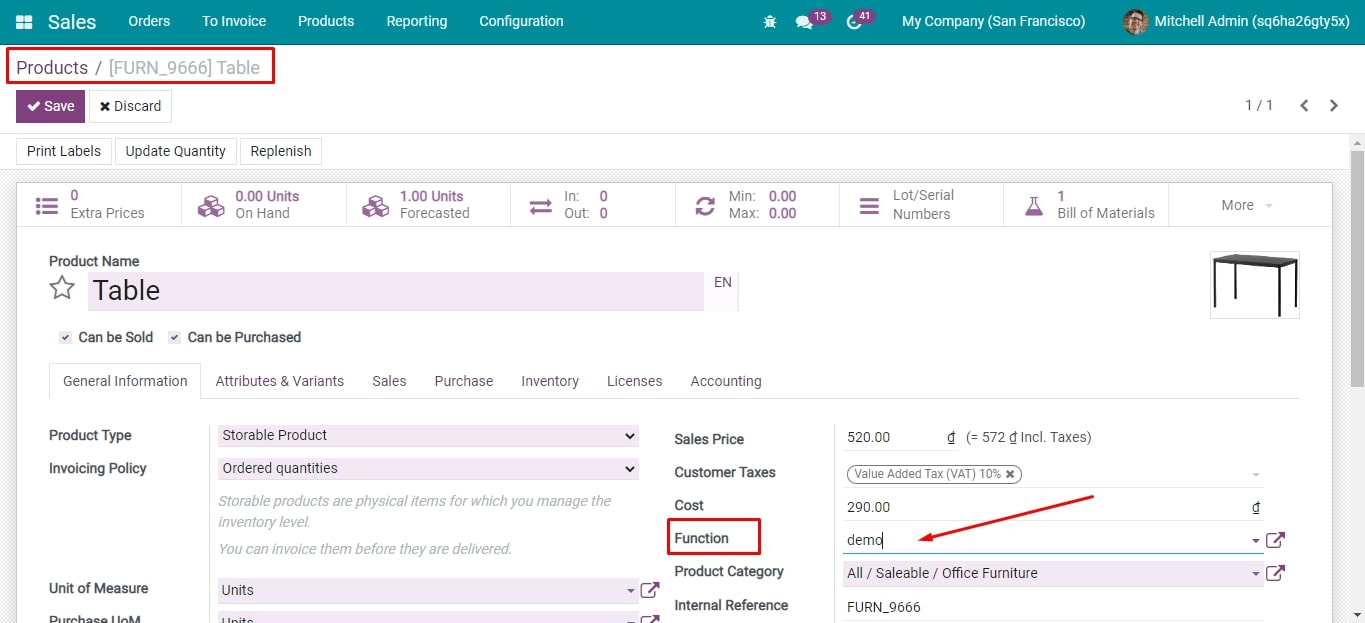Open the Product Type dropdown
This screenshot has height=623, width=1365.
(x=428, y=435)
